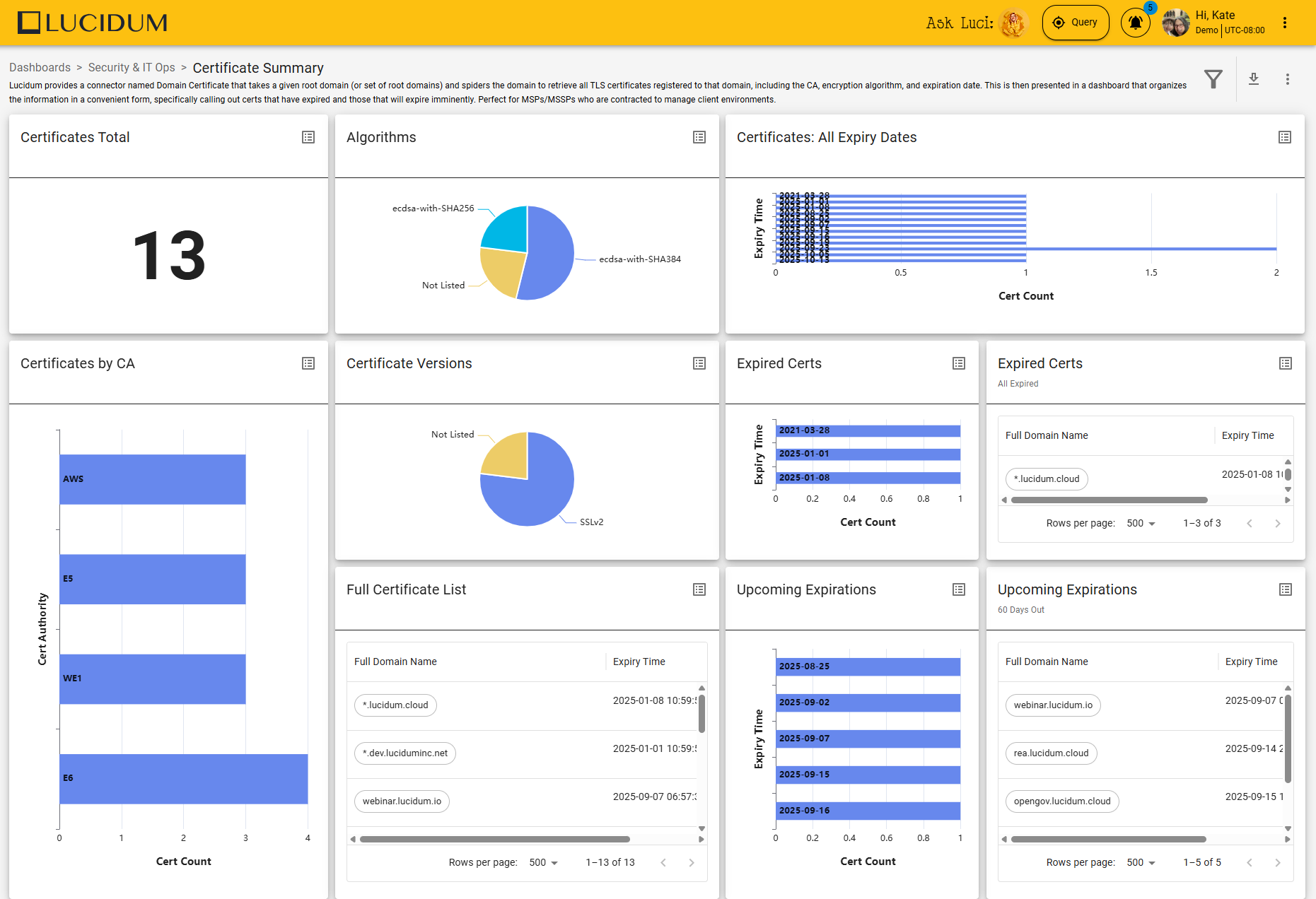Click webinar.lucidum.io chip in Full Certificate List
Screen dimensions: 1316x899
(402, 801)
